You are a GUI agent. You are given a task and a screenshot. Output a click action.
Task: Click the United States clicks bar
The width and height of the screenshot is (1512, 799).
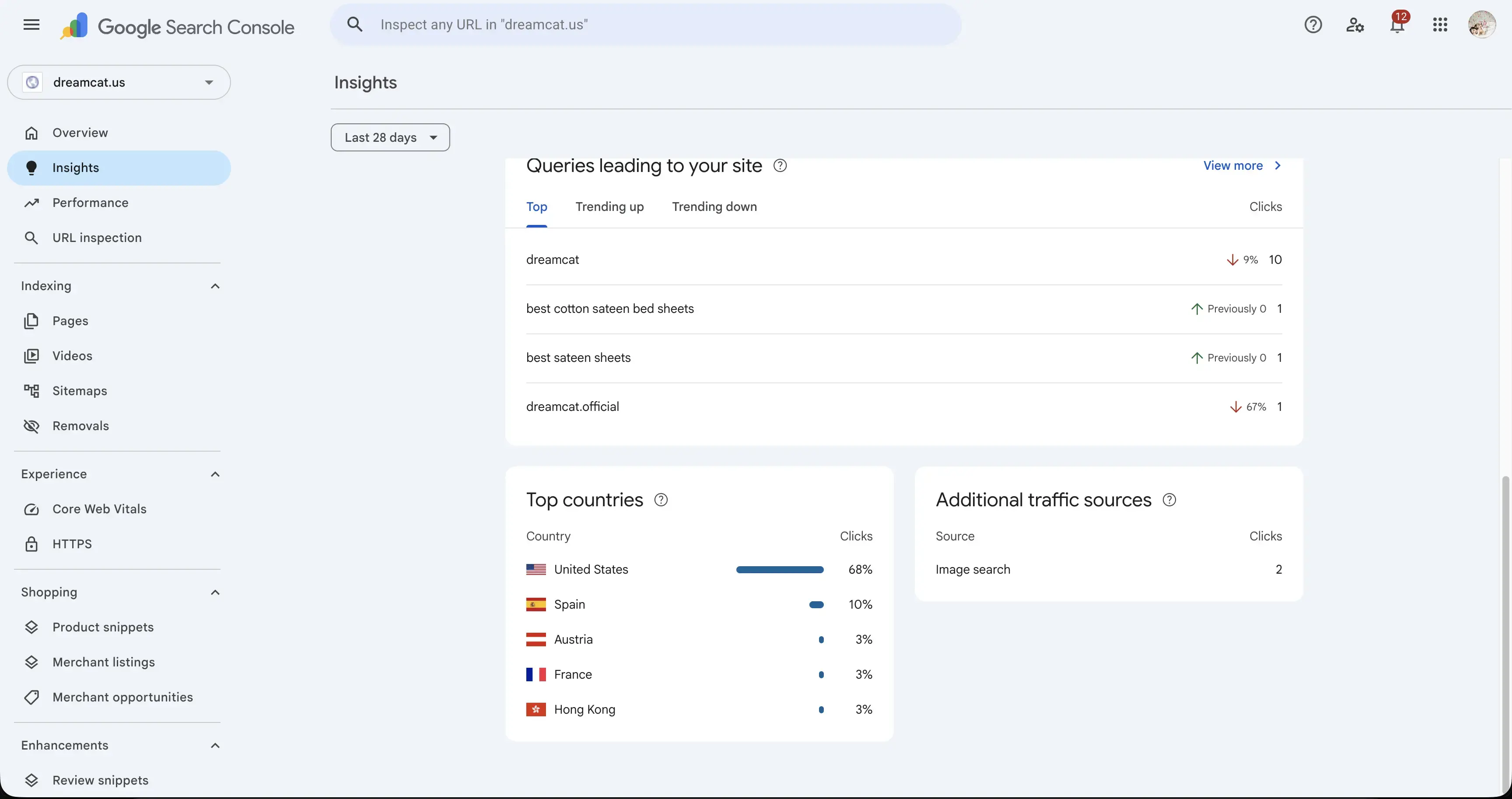coord(780,569)
